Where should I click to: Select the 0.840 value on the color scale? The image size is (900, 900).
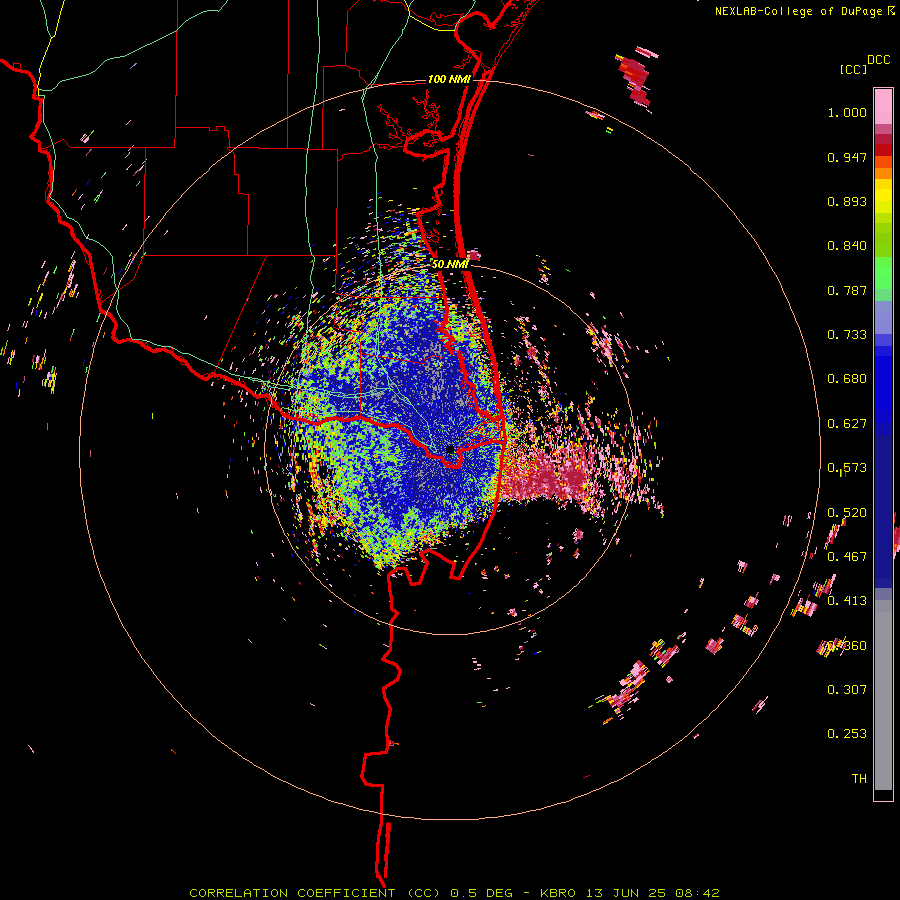tap(847, 246)
